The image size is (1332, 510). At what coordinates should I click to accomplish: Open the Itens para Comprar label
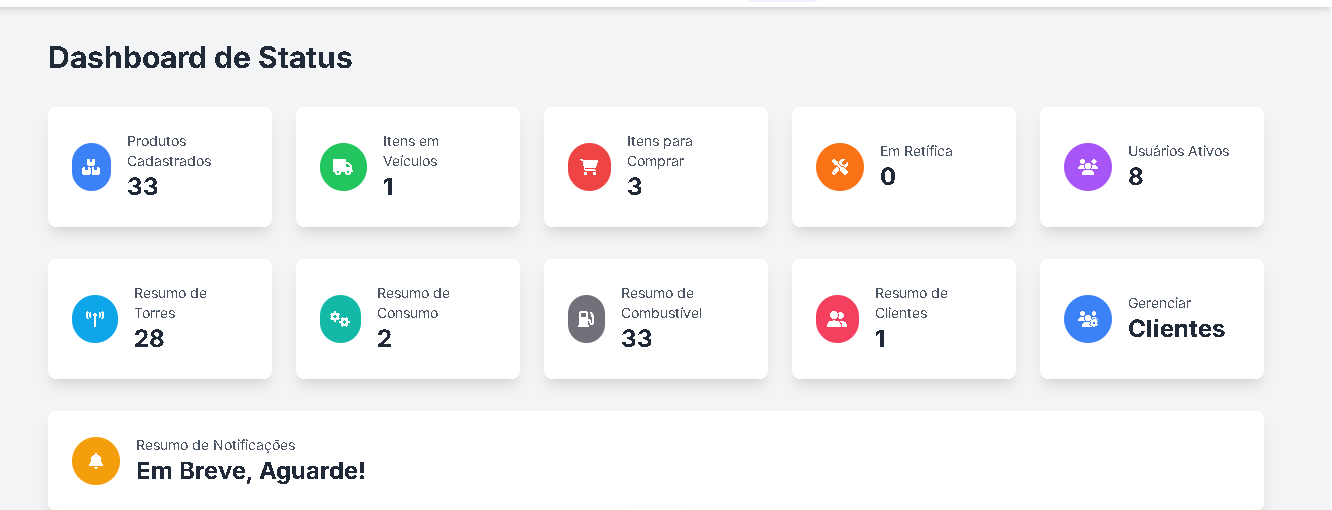tap(660, 151)
